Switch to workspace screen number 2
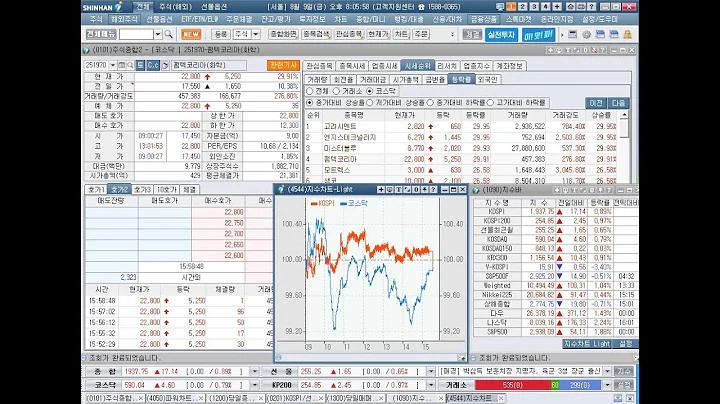Screen dimensions: 720x404 (x=523, y=7)
